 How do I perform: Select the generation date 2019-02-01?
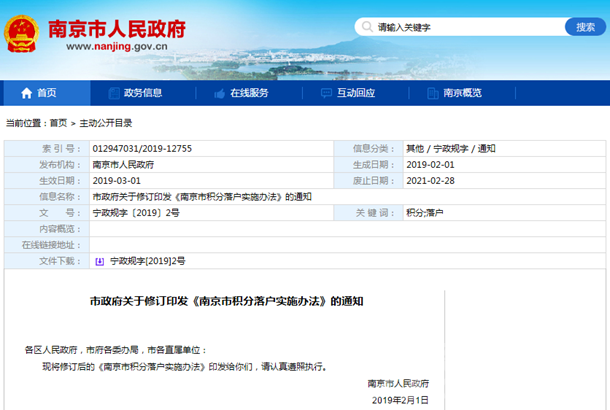[430, 165]
